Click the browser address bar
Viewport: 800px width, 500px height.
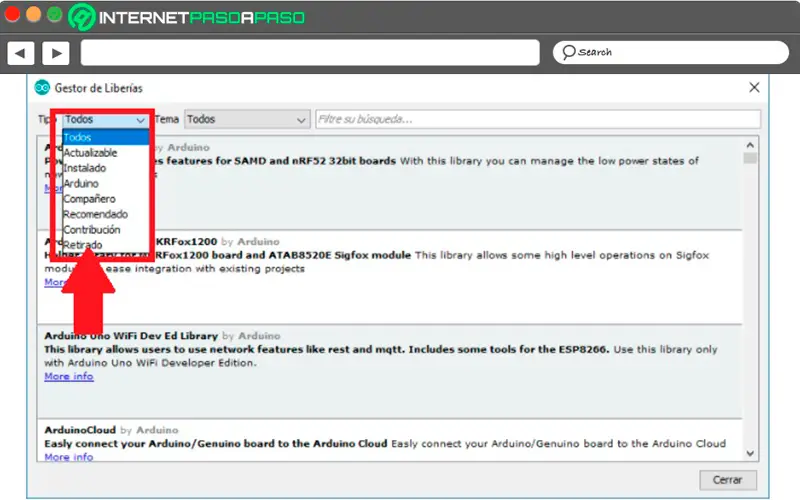(x=310, y=53)
